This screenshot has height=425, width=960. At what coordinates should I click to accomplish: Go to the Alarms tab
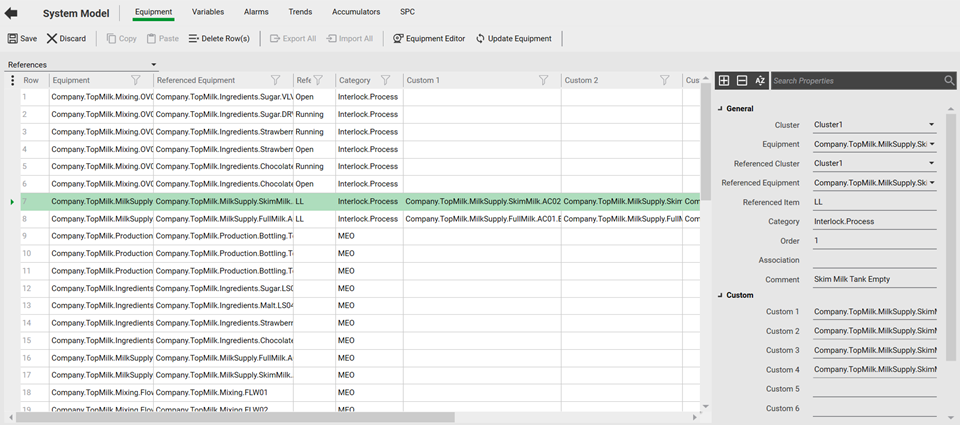256,12
